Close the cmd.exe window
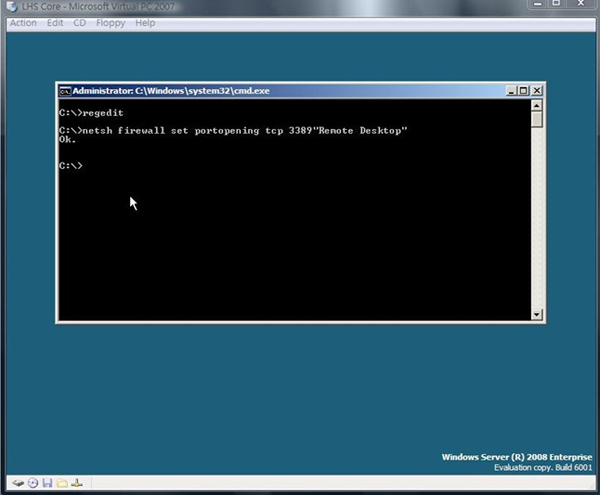 pyautogui.click(x=537, y=91)
